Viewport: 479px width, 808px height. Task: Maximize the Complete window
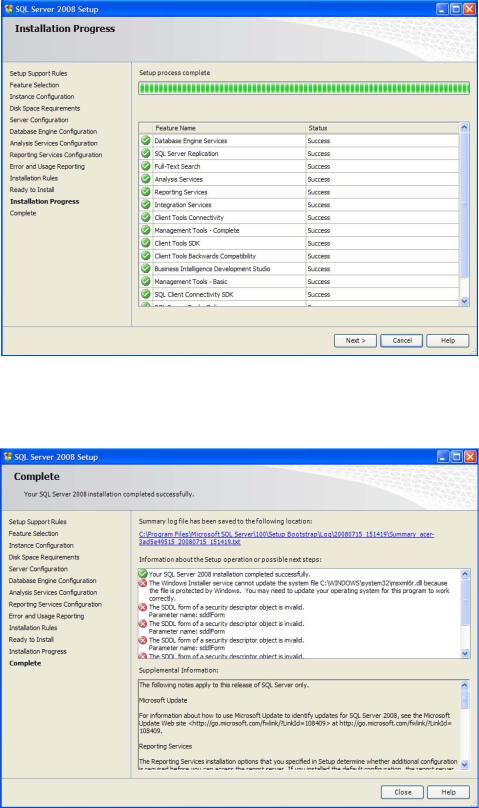point(457,457)
